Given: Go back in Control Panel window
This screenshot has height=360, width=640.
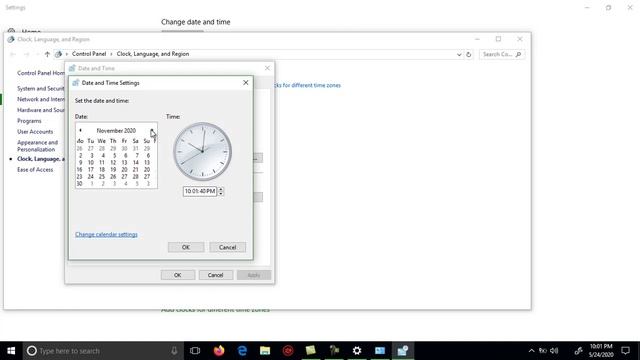Looking at the screenshot, I should (x=13, y=54).
